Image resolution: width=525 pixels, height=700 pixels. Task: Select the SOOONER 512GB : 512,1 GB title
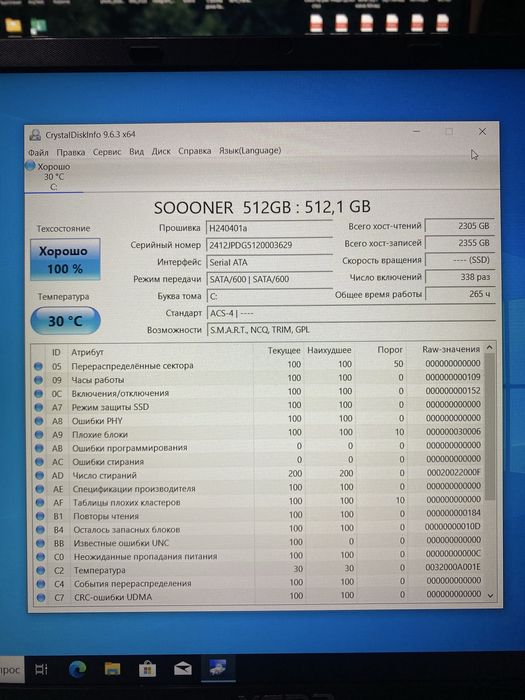[262, 207]
